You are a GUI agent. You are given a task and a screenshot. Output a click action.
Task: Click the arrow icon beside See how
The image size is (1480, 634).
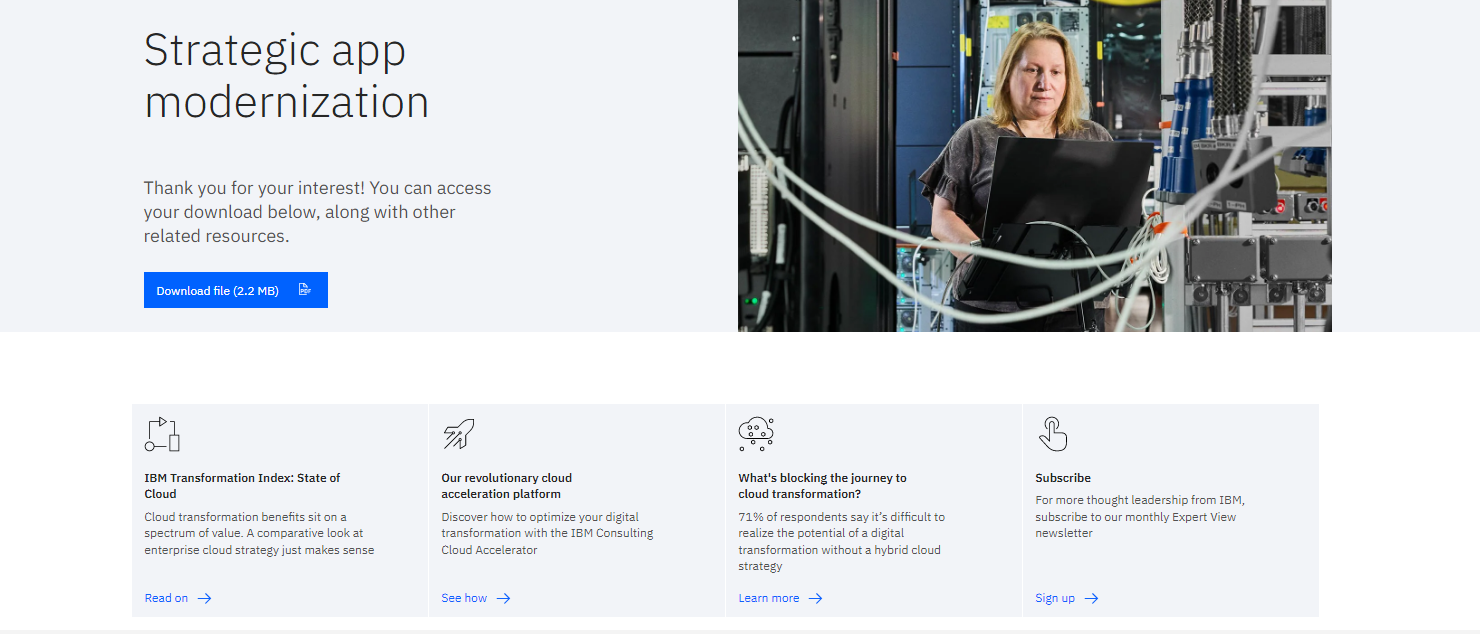click(x=503, y=598)
